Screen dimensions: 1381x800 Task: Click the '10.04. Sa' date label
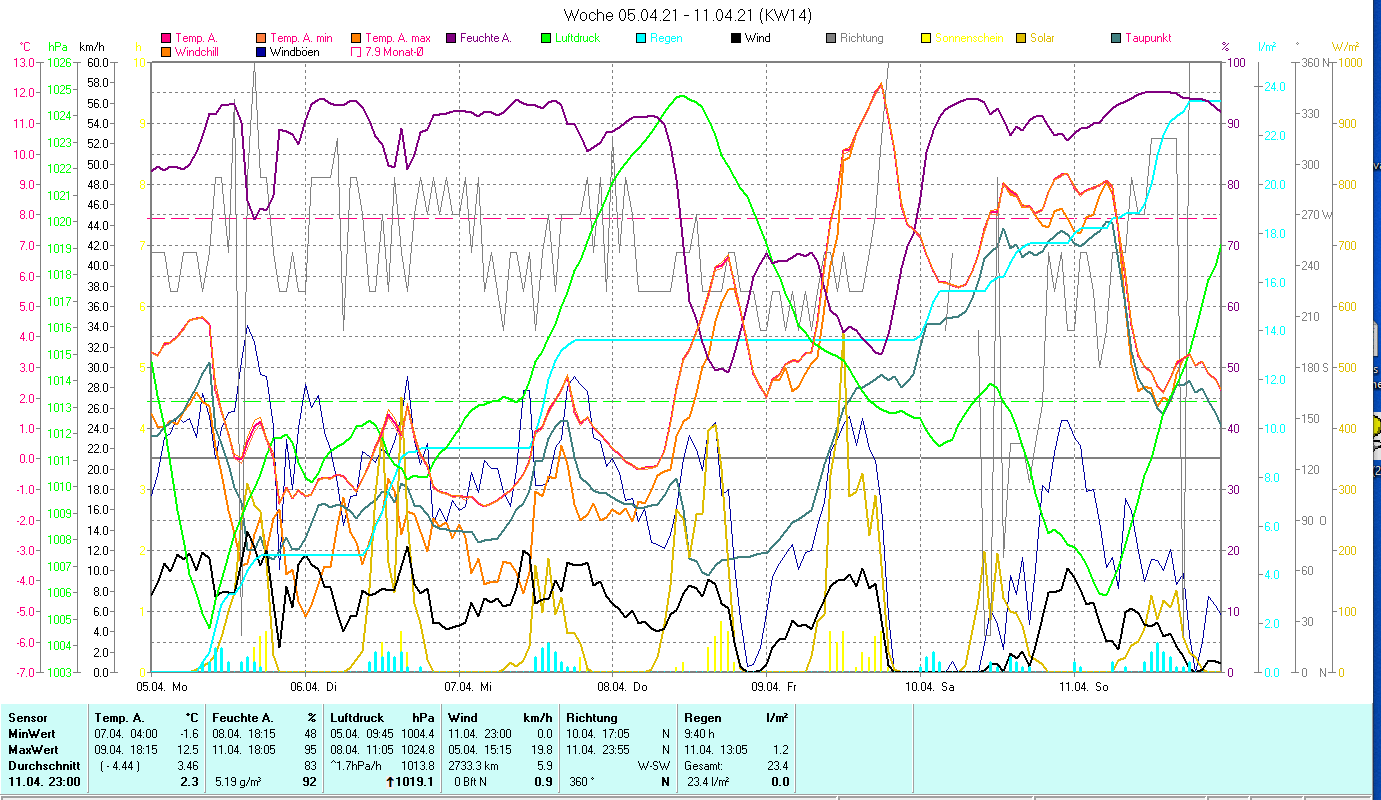tap(929, 687)
